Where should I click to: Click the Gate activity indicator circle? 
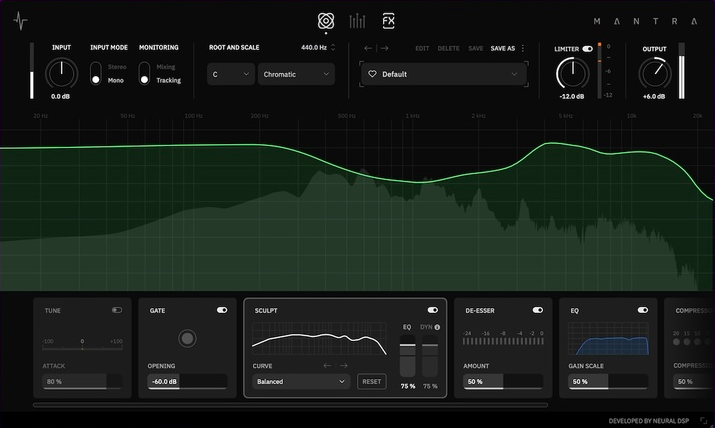[187, 338]
